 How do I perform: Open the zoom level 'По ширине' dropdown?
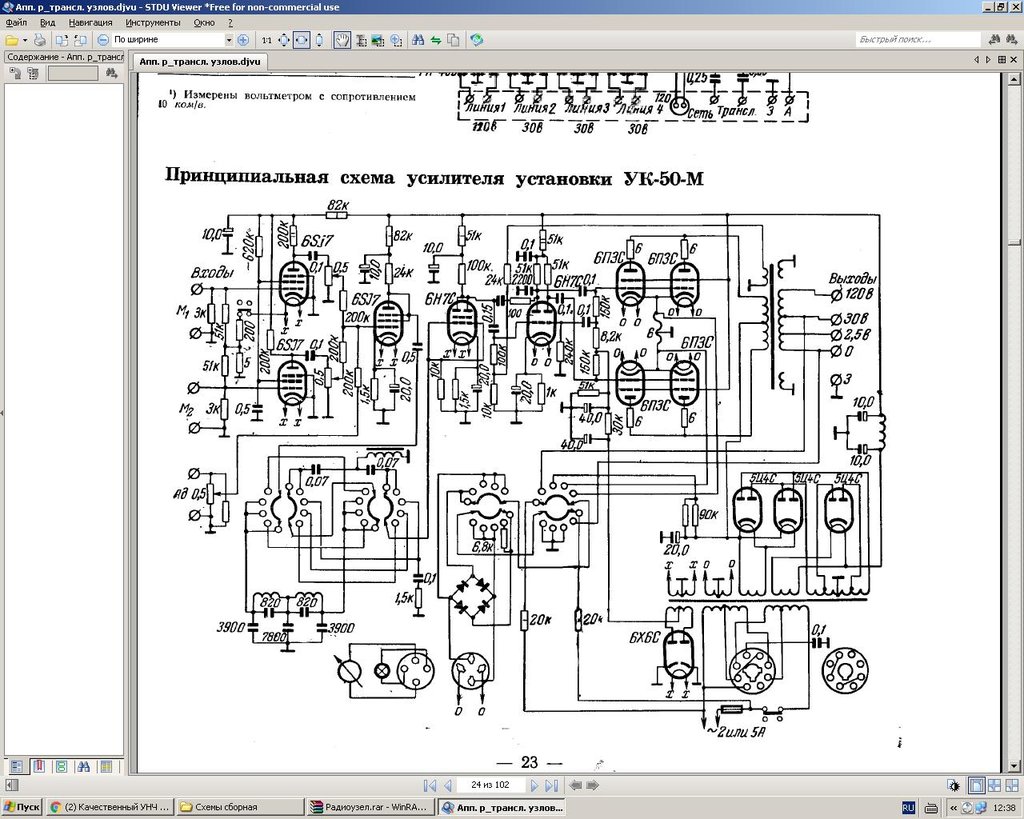[229, 40]
